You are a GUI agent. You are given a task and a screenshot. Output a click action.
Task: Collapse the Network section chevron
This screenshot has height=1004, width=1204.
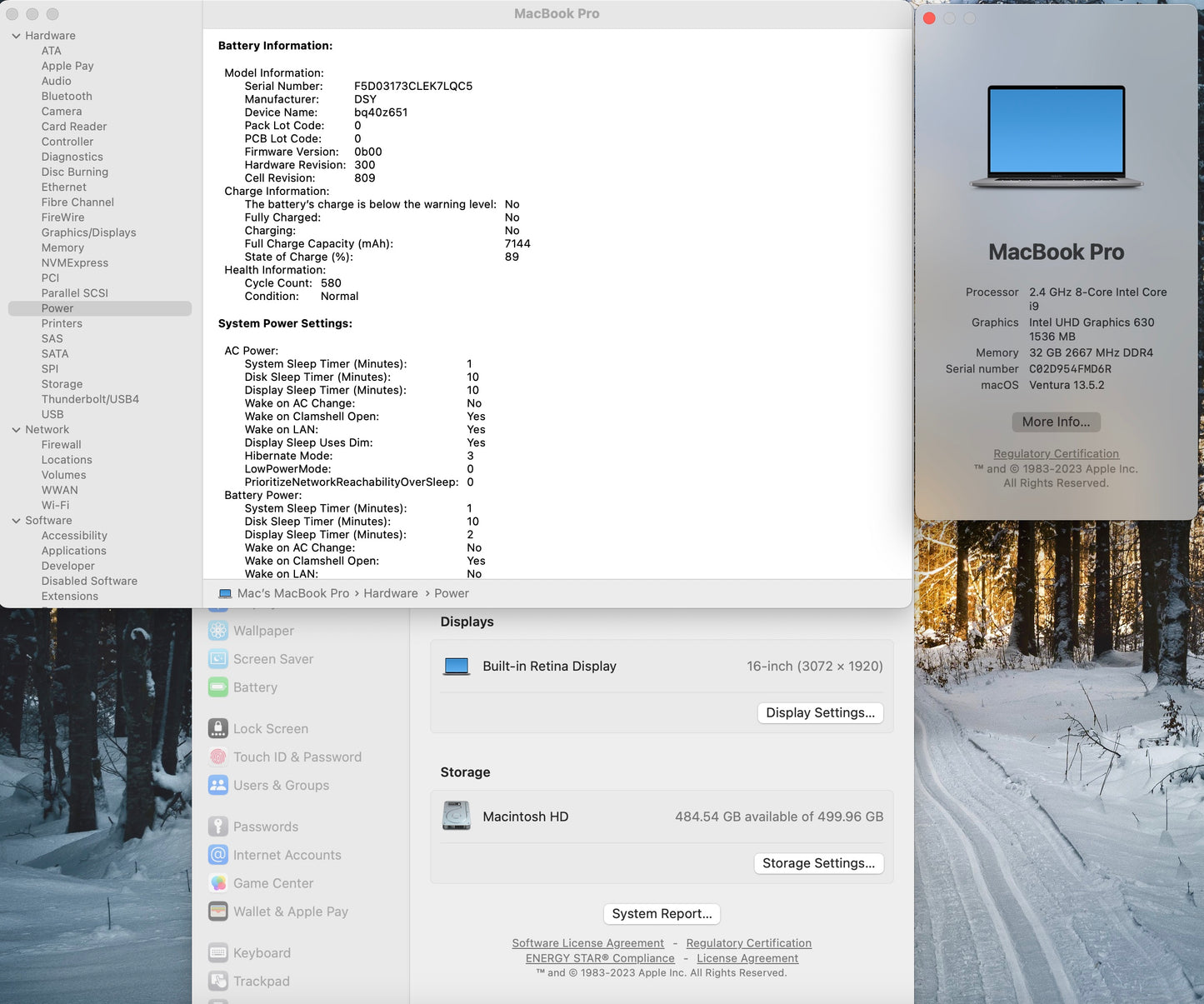click(x=16, y=430)
